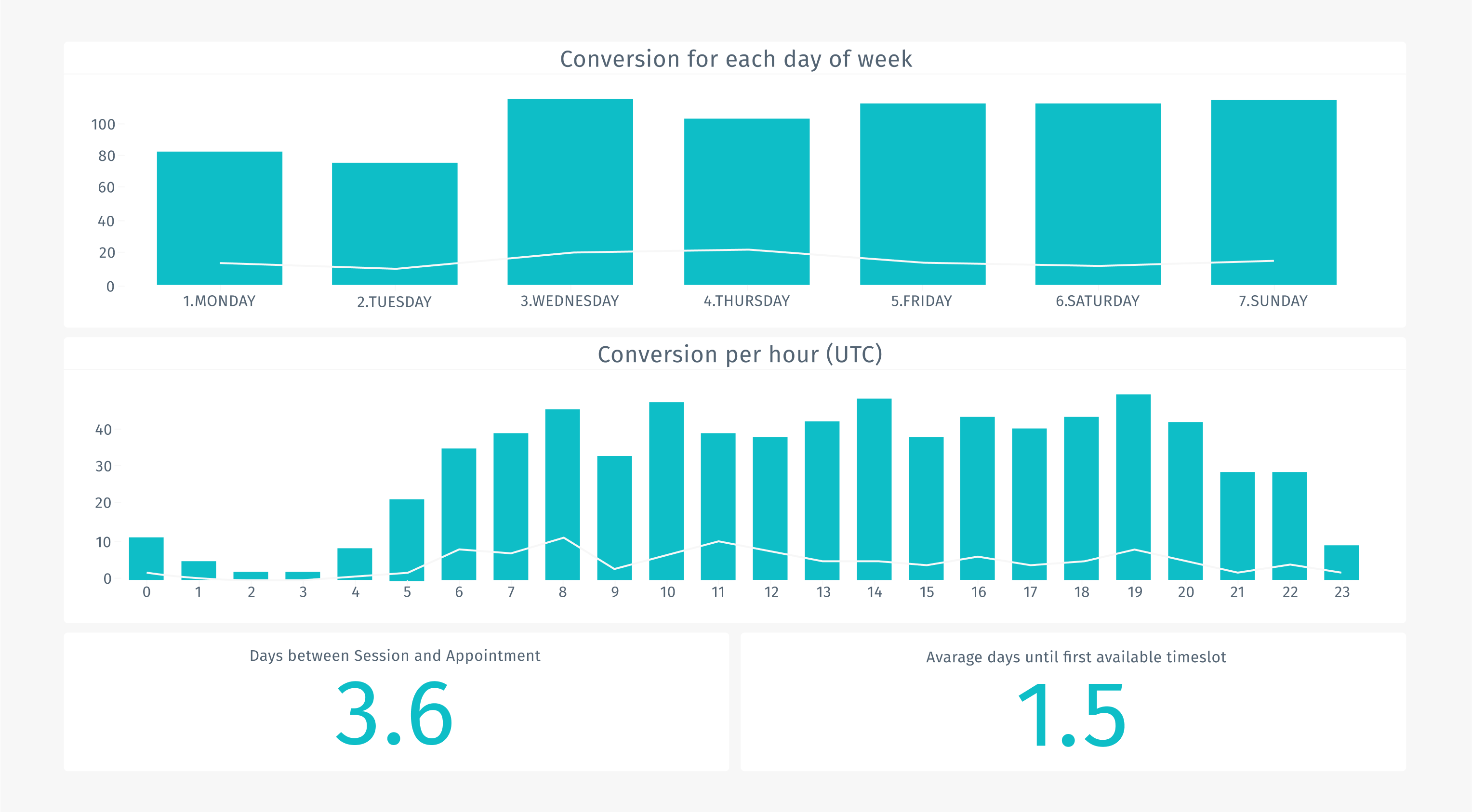Click the white line point at hour 8
Image resolution: width=1472 pixels, height=812 pixels.
[563, 537]
